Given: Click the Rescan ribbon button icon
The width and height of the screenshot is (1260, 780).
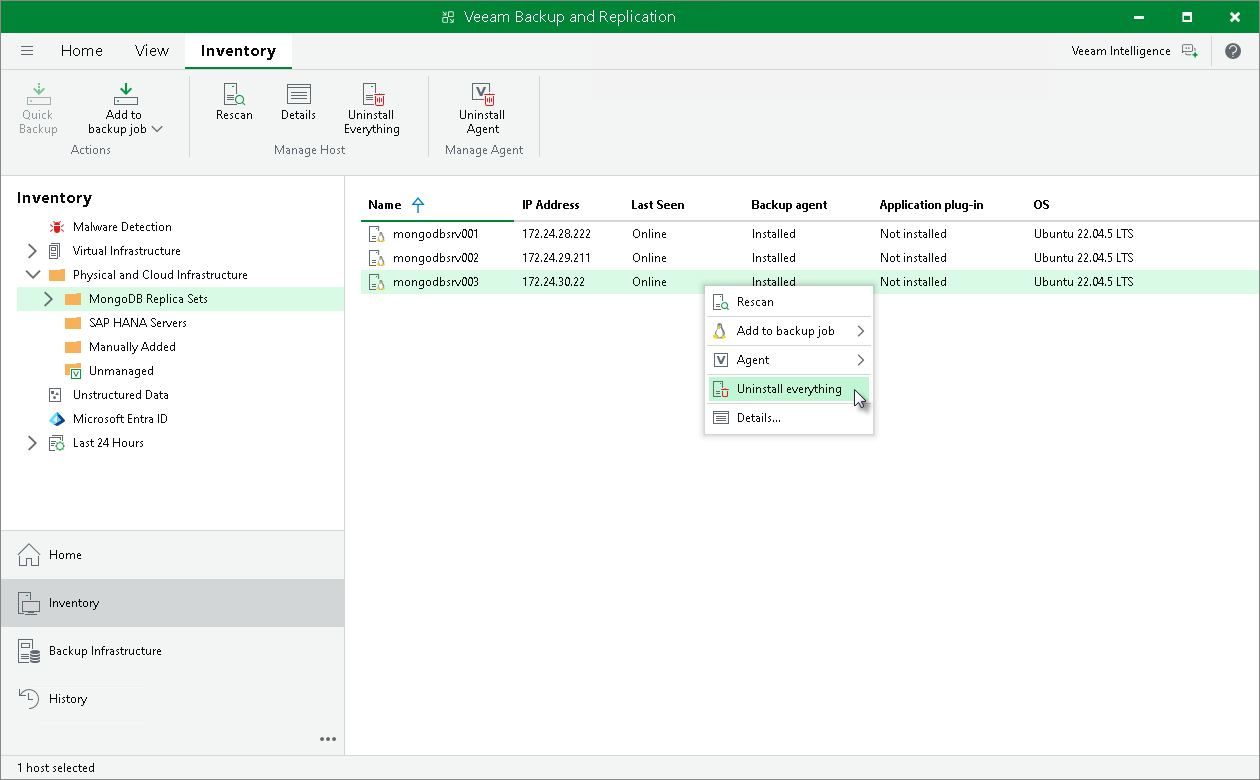Looking at the screenshot, I should coord(234,95).
